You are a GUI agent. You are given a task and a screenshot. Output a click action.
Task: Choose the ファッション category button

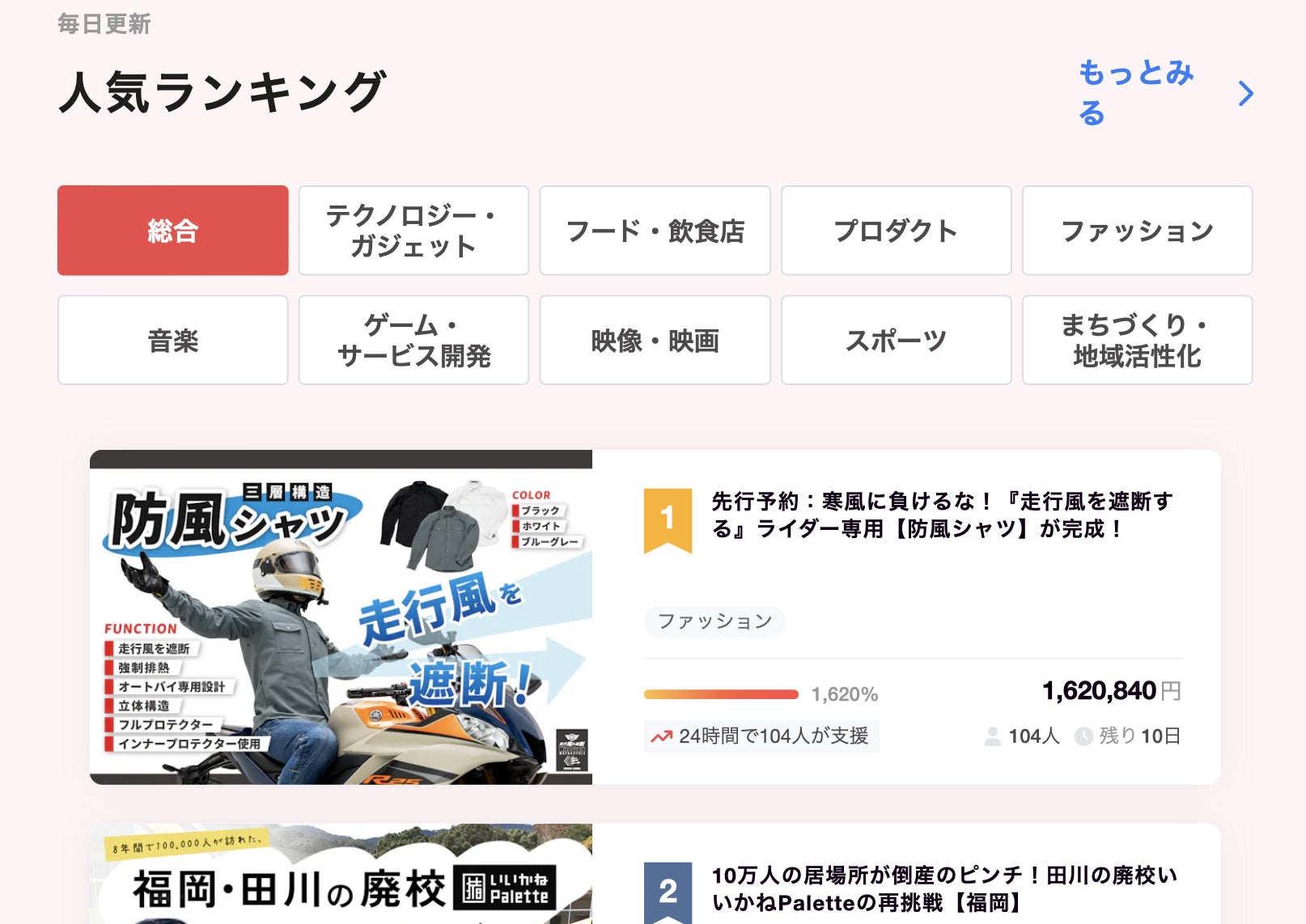tap(1137, 231)
